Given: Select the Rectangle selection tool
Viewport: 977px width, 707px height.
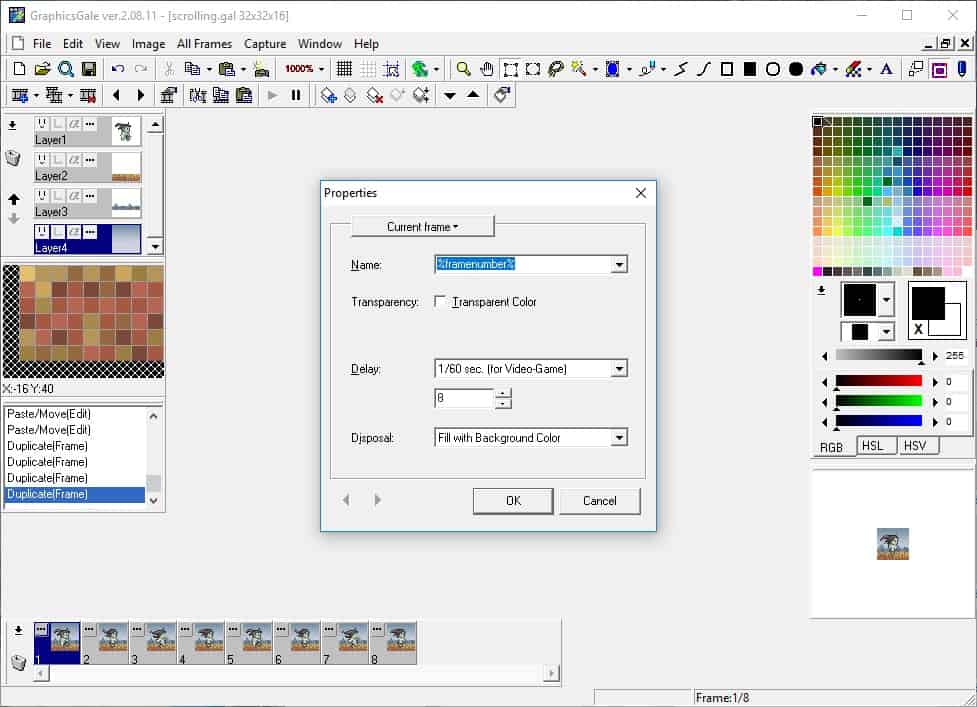Looking at the screenshot, I should [x=510, y=69].
